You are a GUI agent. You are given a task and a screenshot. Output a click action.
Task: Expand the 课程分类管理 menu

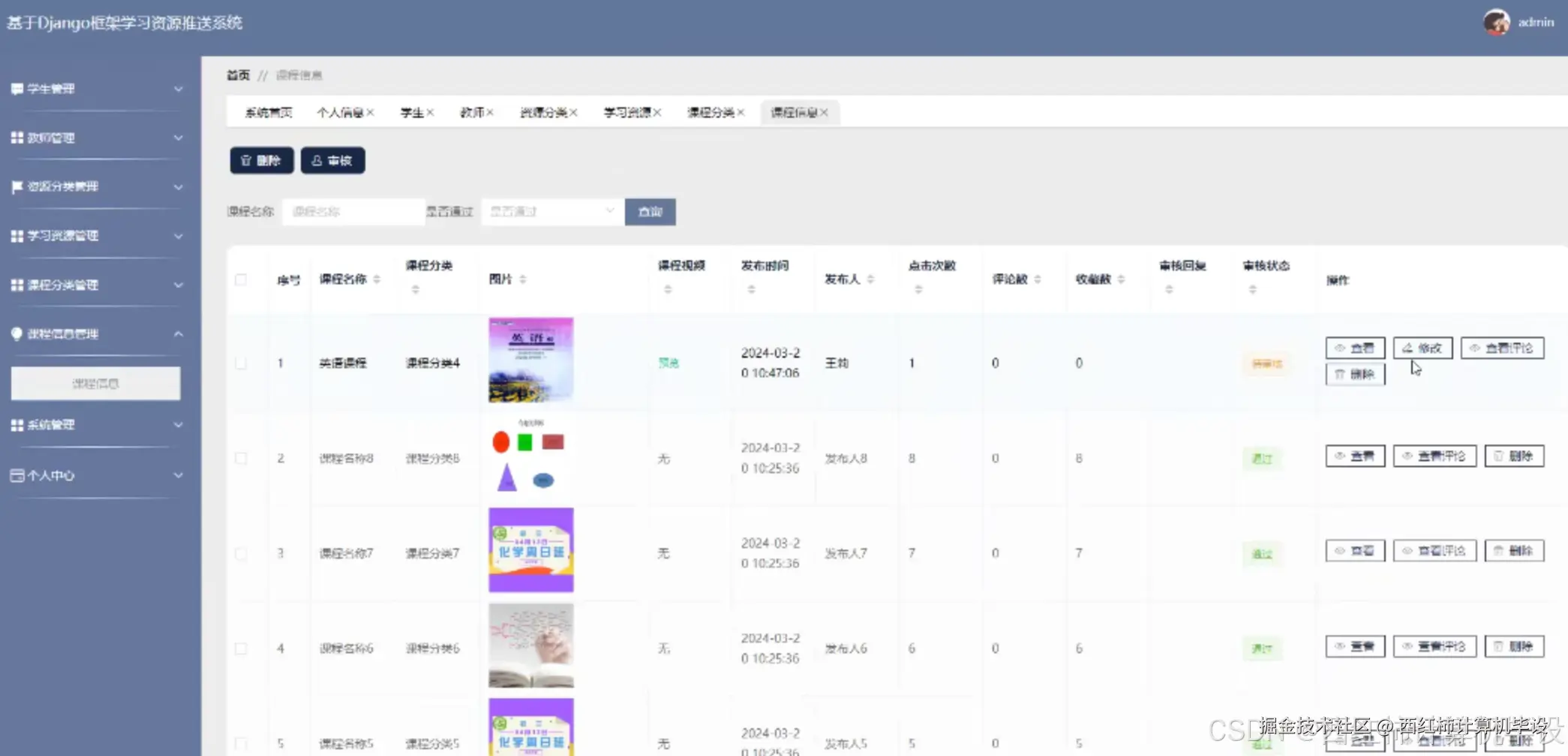pyautogui.click(x=97, y=285)
